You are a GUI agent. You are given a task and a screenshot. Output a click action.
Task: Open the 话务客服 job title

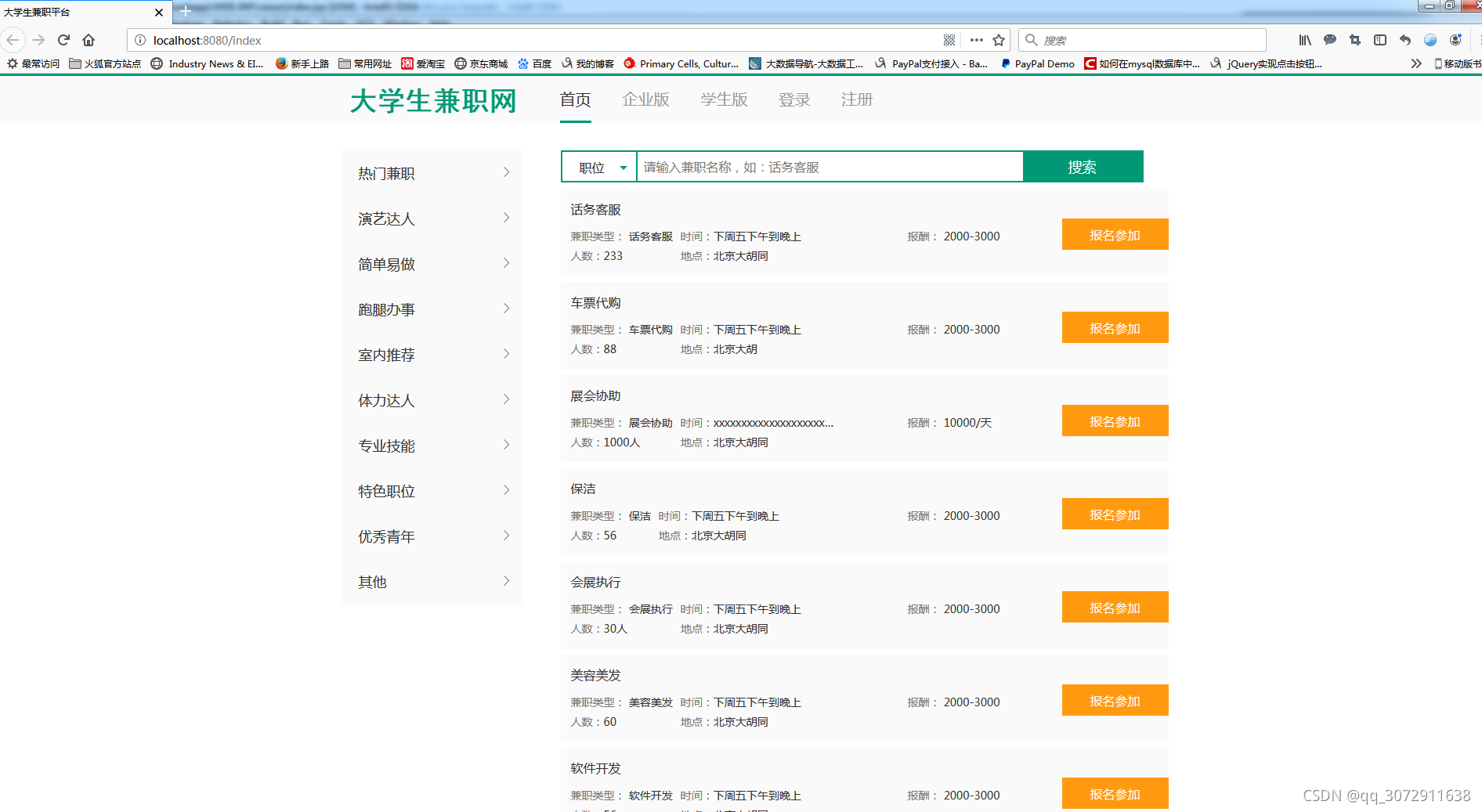pos(595,210)
